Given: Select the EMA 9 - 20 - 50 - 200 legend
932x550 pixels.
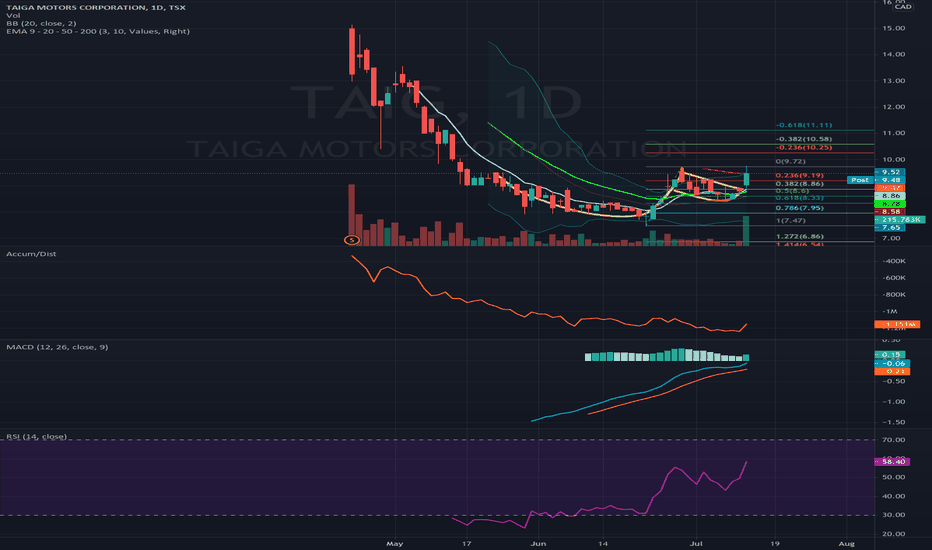Looking at the screenshot, I should click(98, 31).
